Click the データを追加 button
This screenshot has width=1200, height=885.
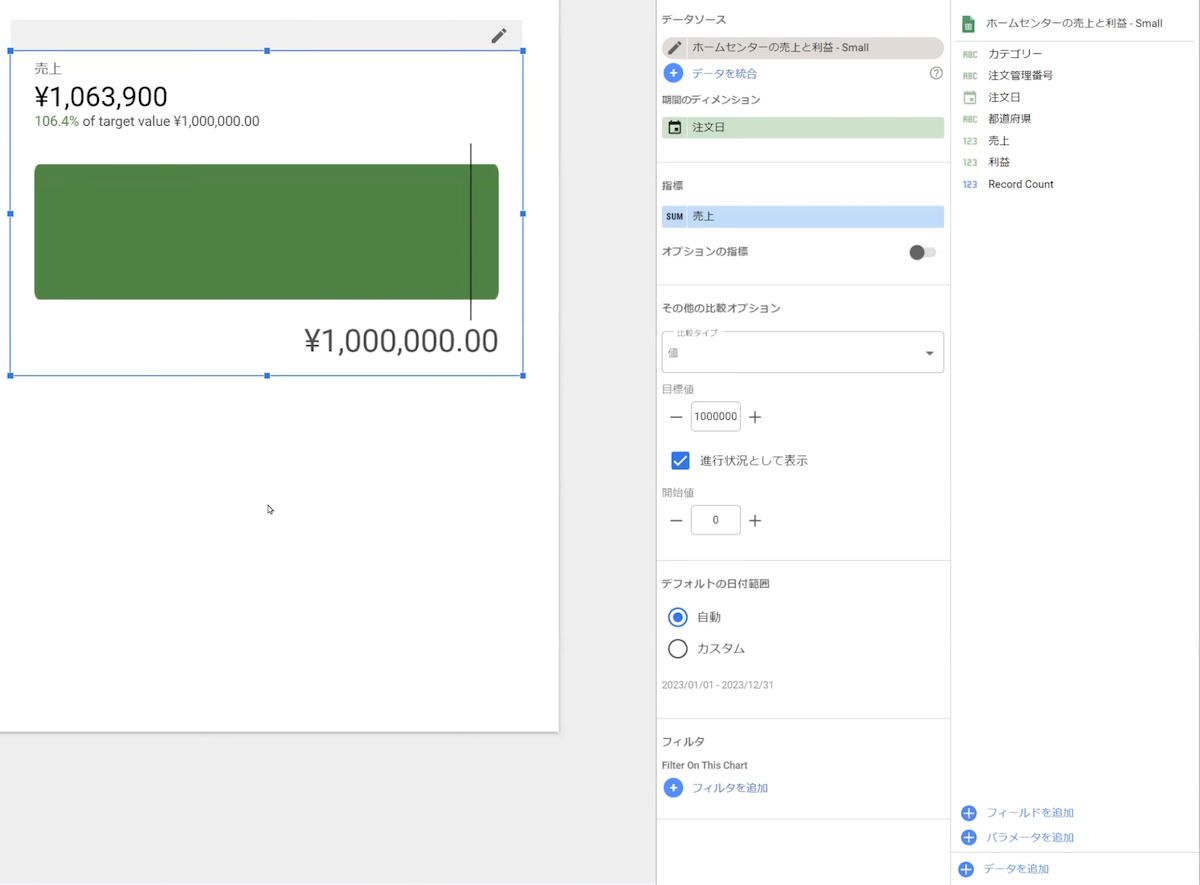click(x=1015, y=869)
